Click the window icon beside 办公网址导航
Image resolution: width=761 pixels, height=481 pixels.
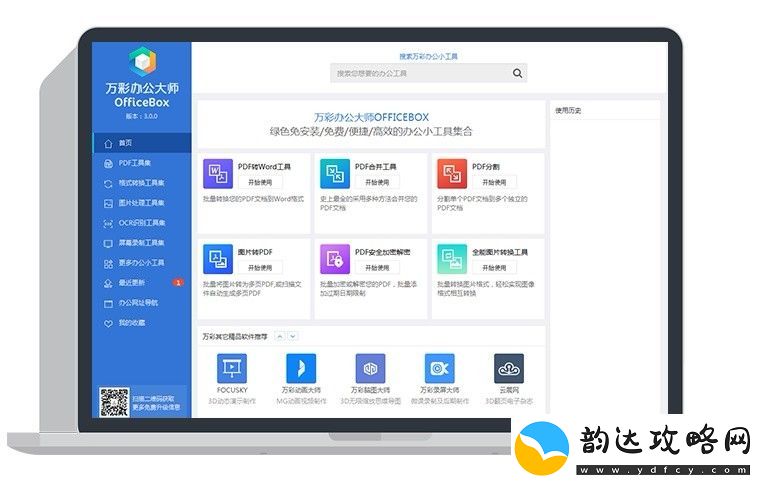click(x=108, y=303)
